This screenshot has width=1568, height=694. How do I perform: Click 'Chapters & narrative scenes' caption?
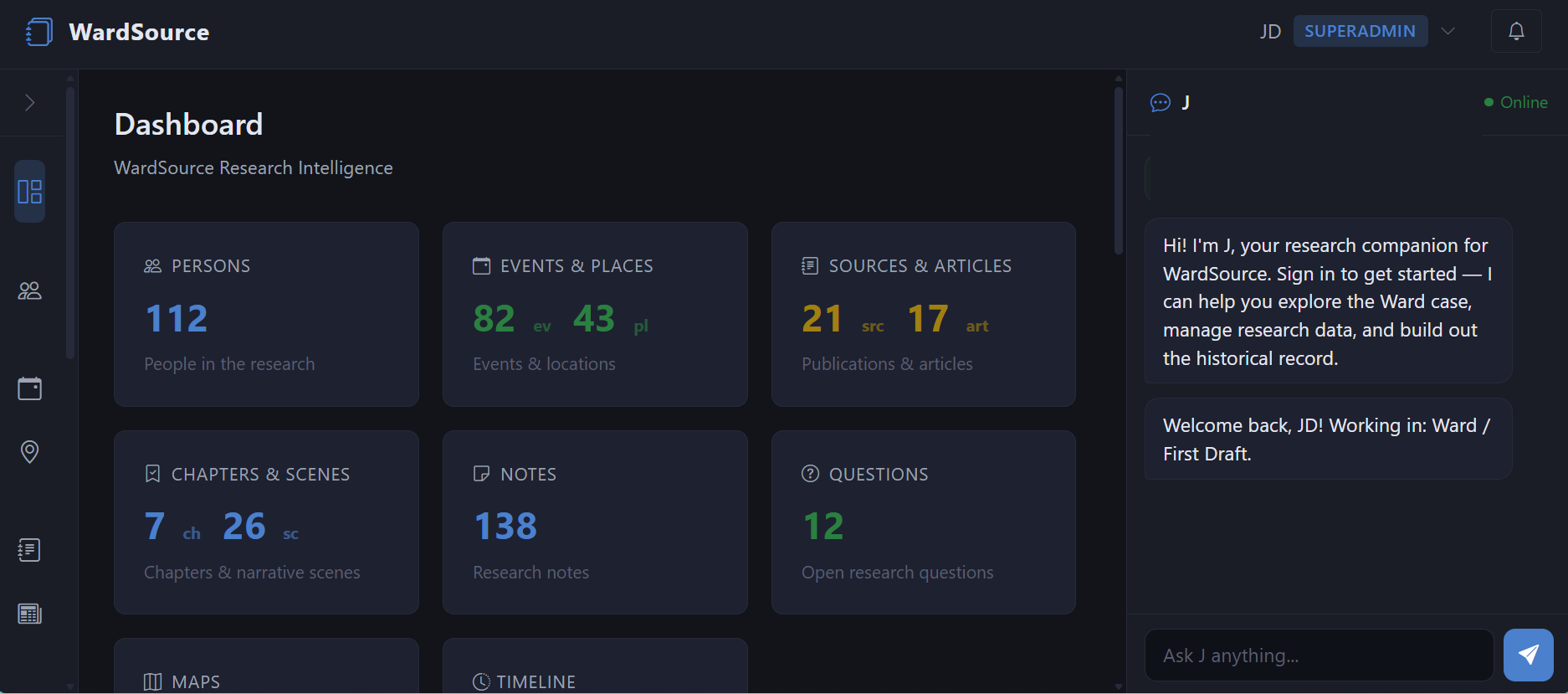[x=252, y=573]
